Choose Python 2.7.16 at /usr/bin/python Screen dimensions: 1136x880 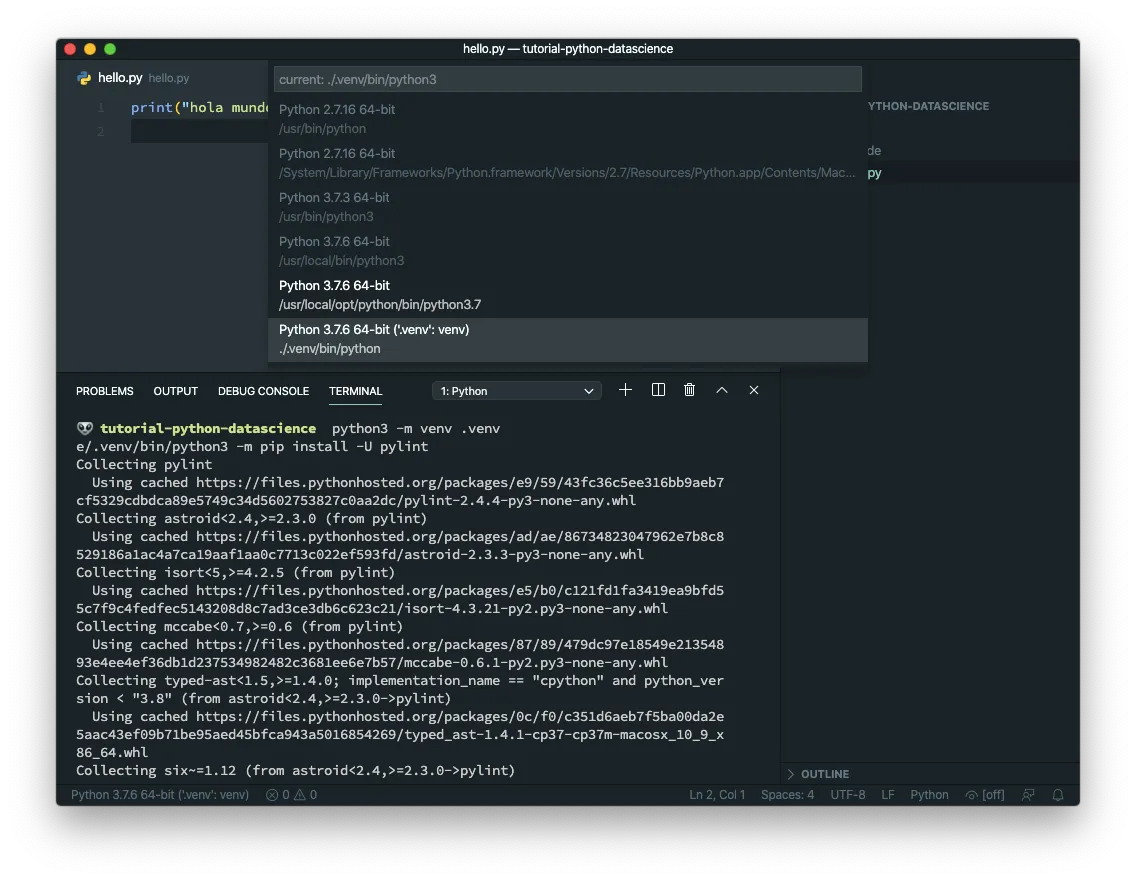pos(568,120)
